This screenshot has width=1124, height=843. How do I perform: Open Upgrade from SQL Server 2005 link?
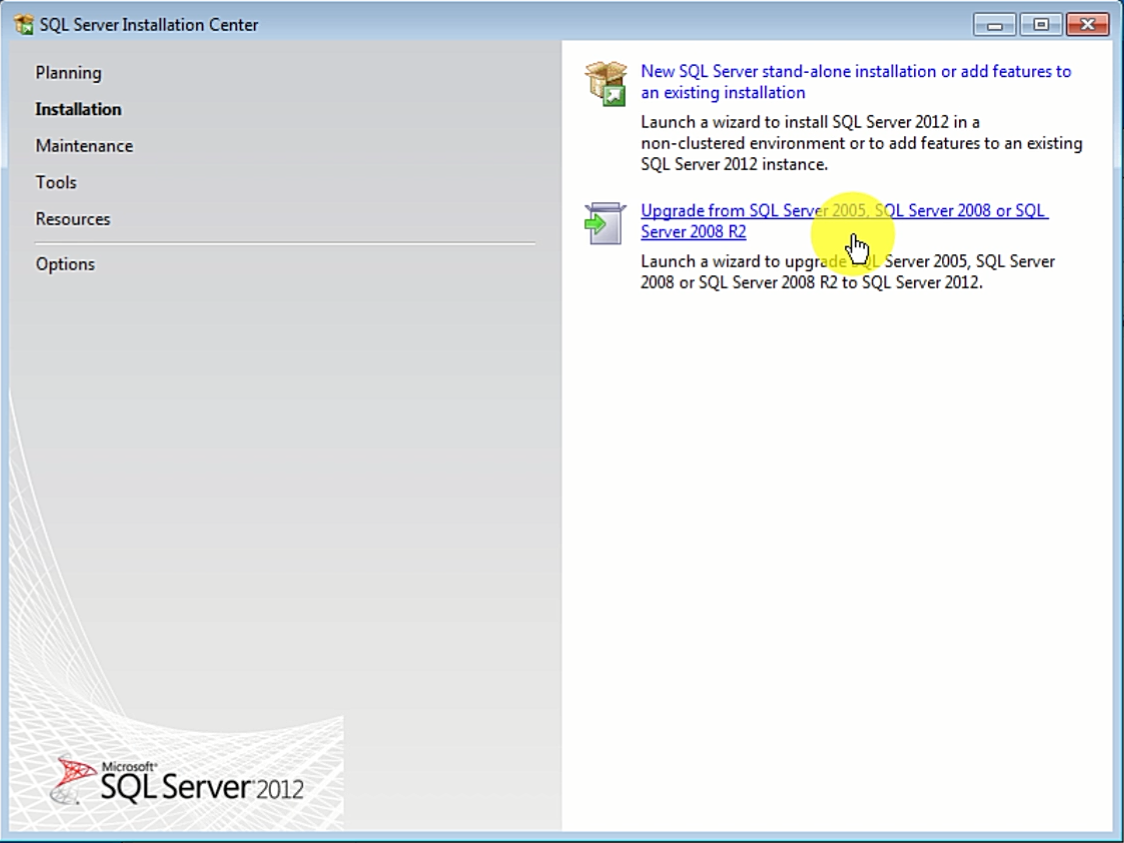click(x=844, y=221)
